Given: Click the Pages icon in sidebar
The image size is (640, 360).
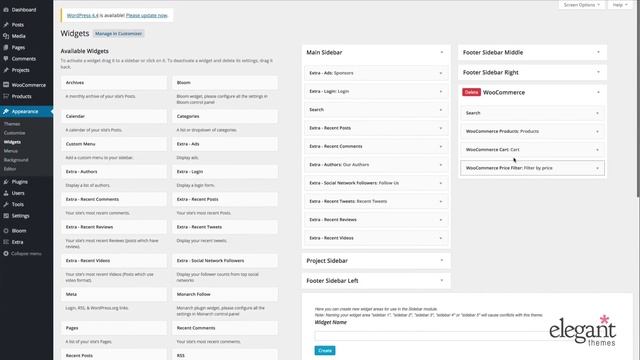Looking at the screenshot, I should point(6,47).
